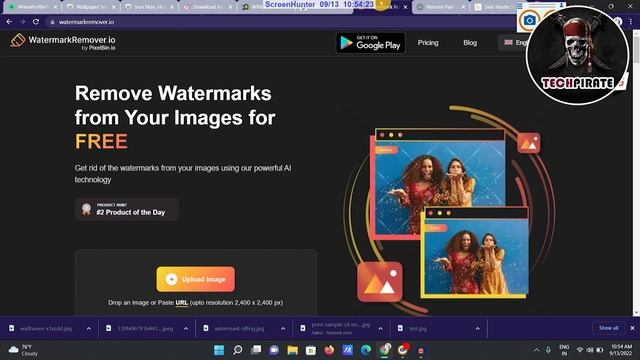Reload the page with the refresh icon
Screen dimensions: 640x360
[x=36, y=22]
